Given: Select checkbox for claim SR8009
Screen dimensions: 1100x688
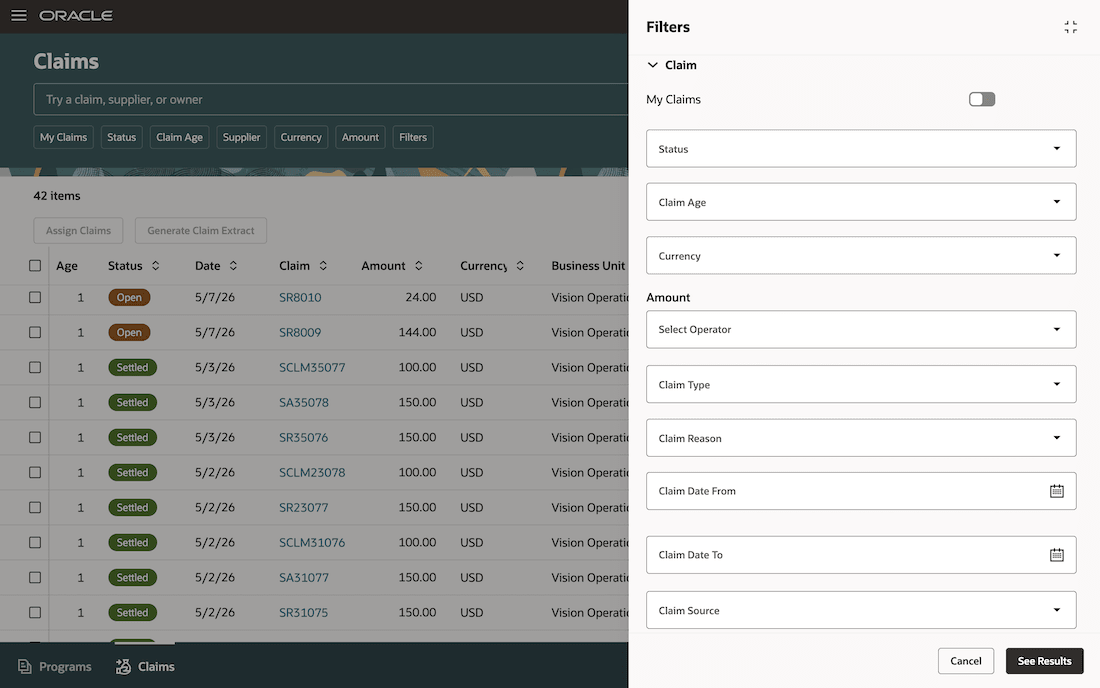Looking at the screenshot, I should click(35, 332).
